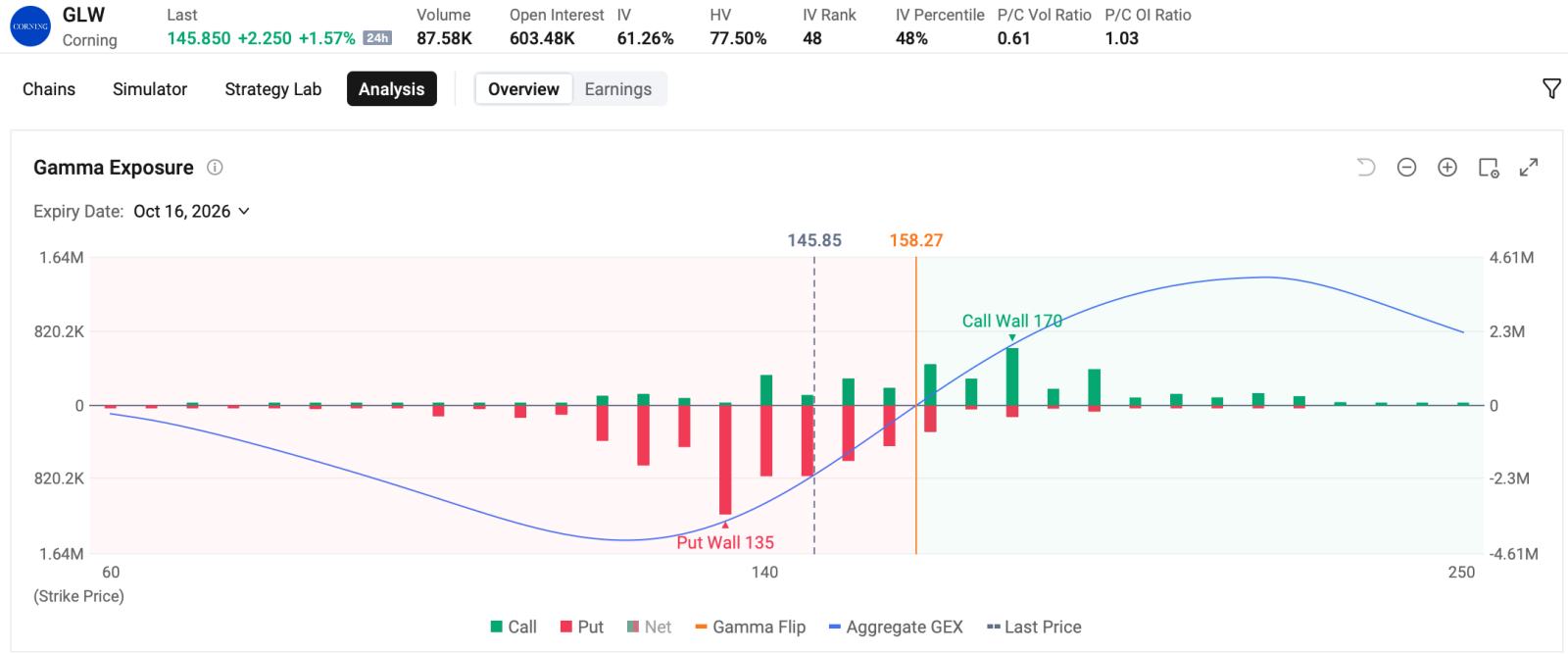The image size is (1568, 654).
Task: Switch to the Chains tab
Action: point(49,89)
